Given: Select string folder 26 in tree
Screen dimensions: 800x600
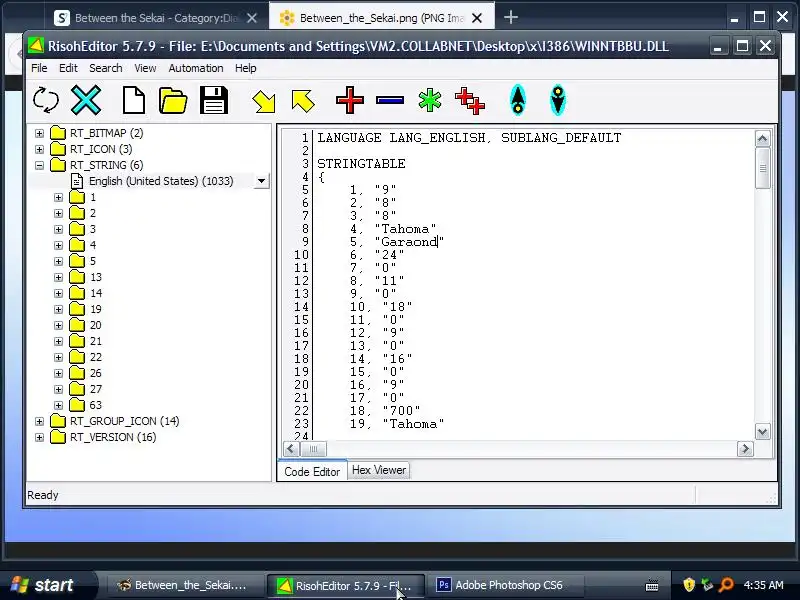Looking at the screenshot, I should tap(96, 373).
